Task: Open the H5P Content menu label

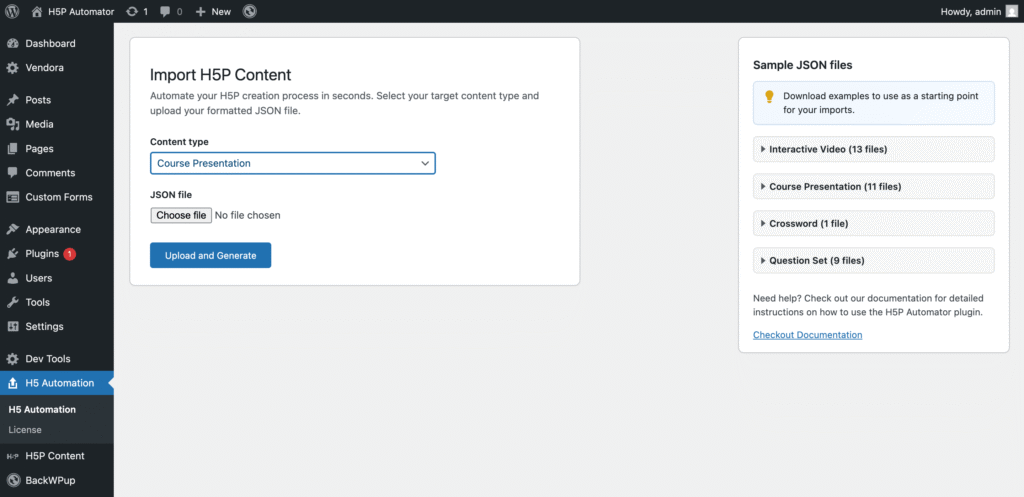Action: pos(55,456)
